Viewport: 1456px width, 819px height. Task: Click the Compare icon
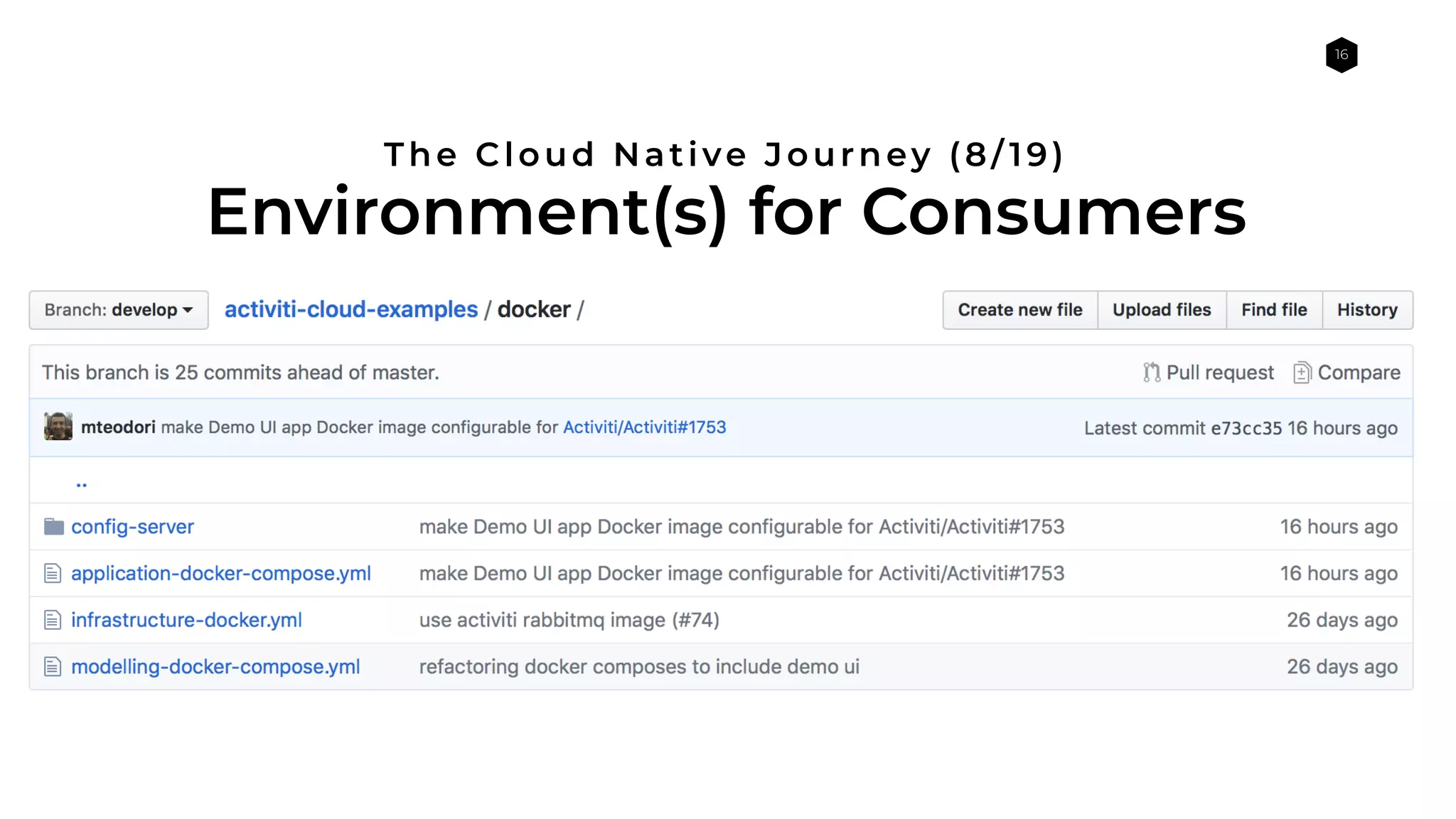[x=1302, y=373]
